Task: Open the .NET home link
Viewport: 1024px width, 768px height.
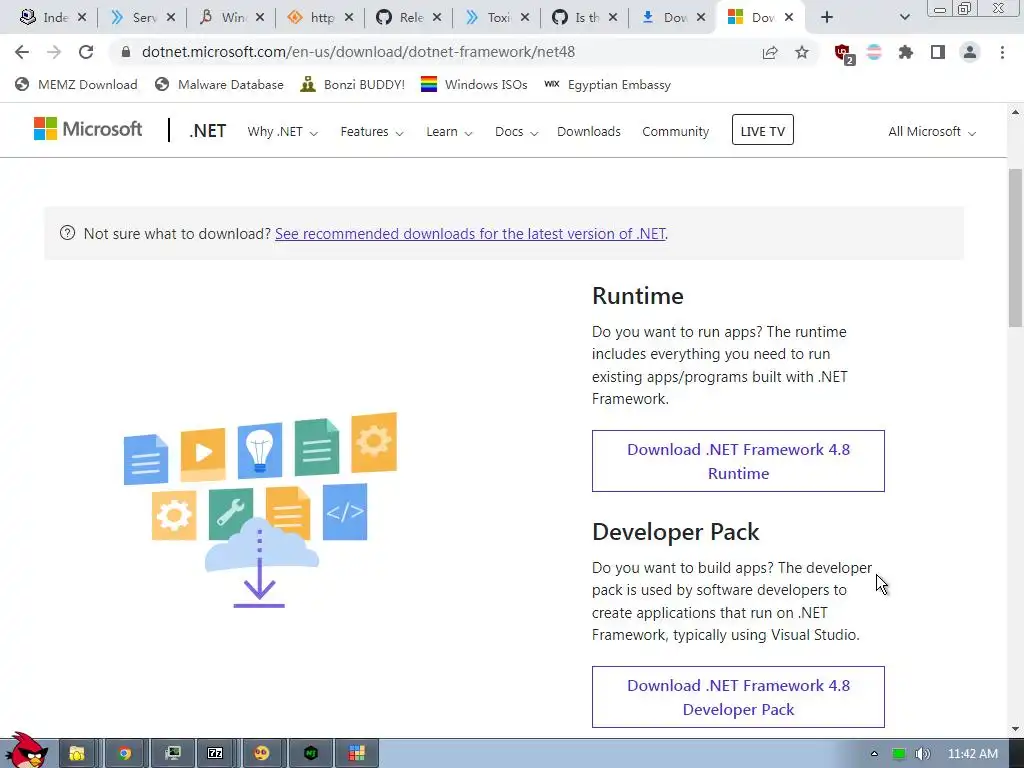Action: pyautogui.click(x=208, y=131)
